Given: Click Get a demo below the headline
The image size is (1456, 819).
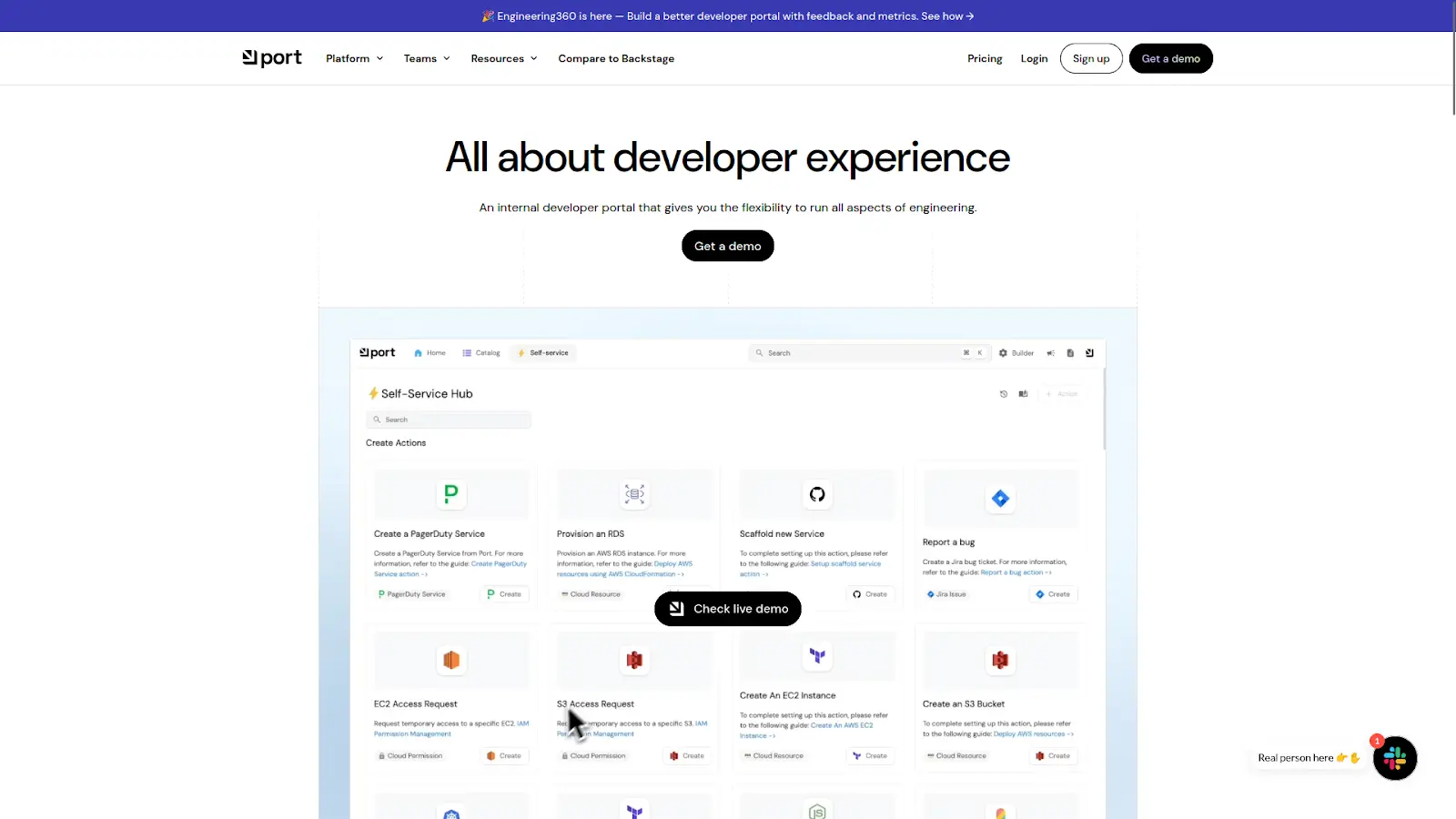Looking at the screenshot, I should [728, 246].
